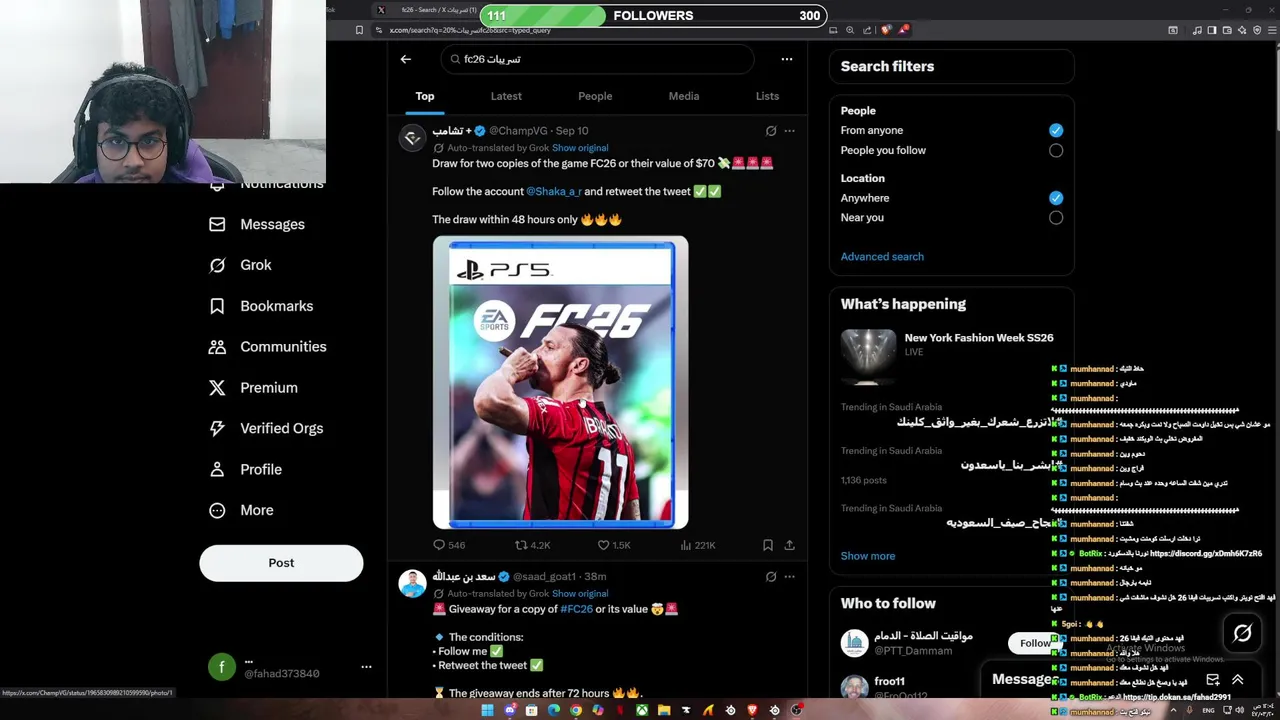The width and height of the screenshot is (1280, 720).
Task: Open Windows Start menu on taskbar
Action: [487, 710]
